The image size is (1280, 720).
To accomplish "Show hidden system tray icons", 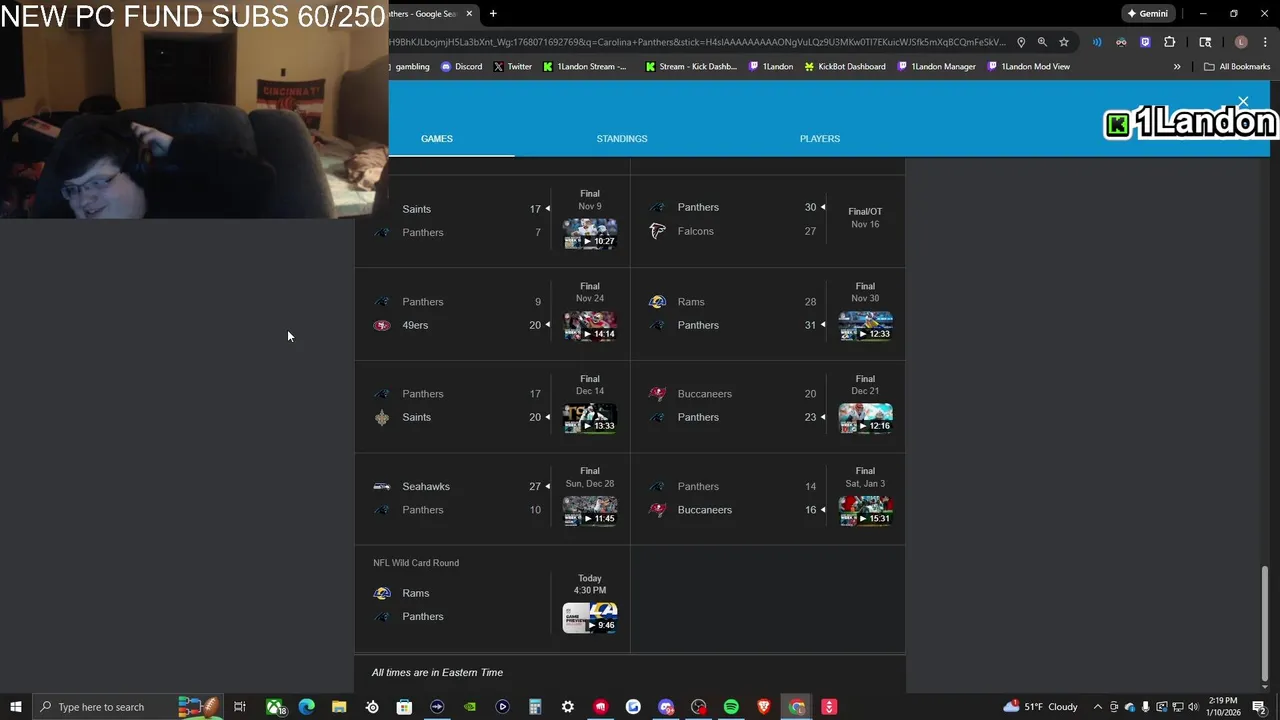I will (1098, 707).
